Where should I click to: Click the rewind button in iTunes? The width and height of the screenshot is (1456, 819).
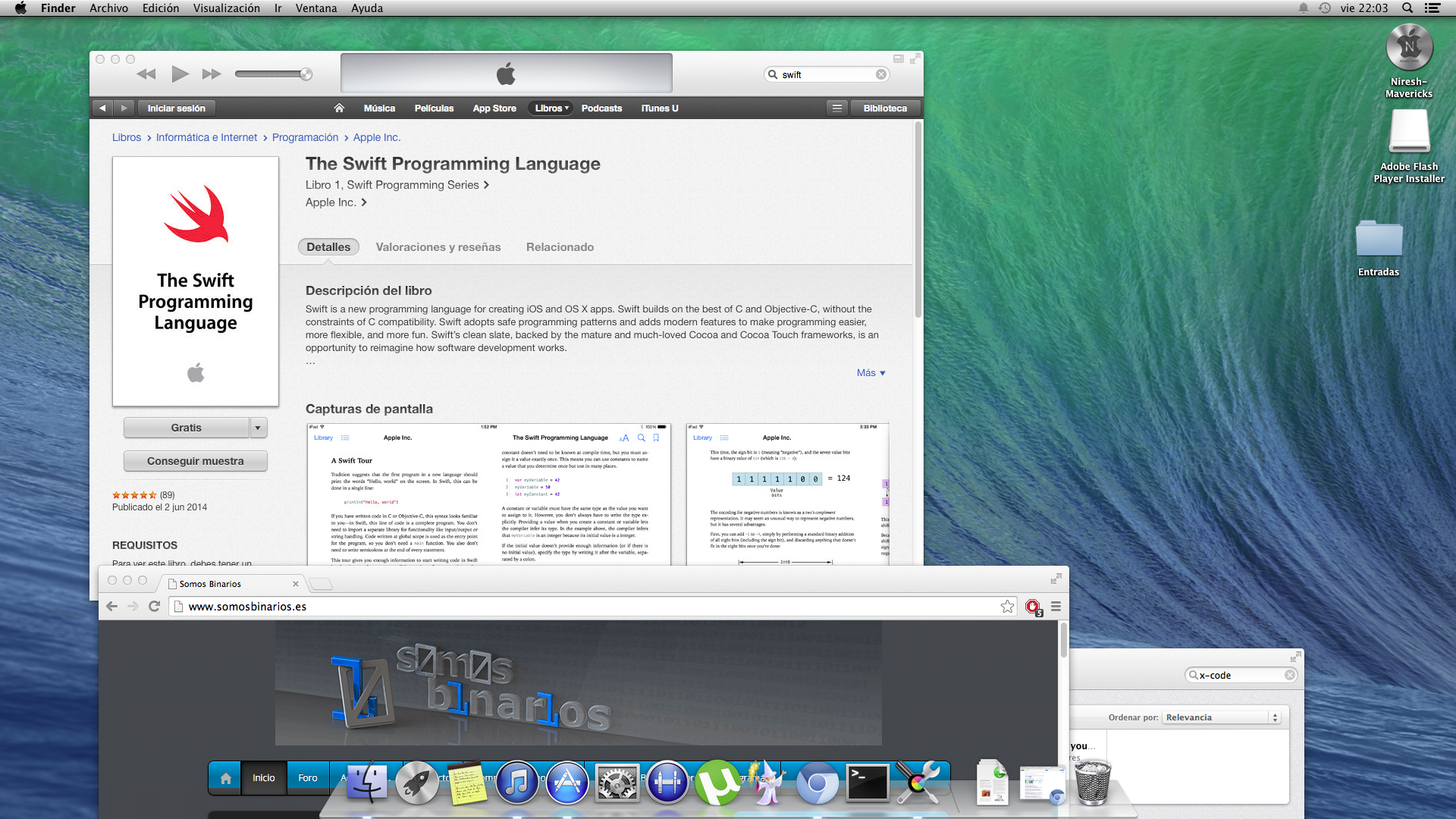[x=146, y=74]
